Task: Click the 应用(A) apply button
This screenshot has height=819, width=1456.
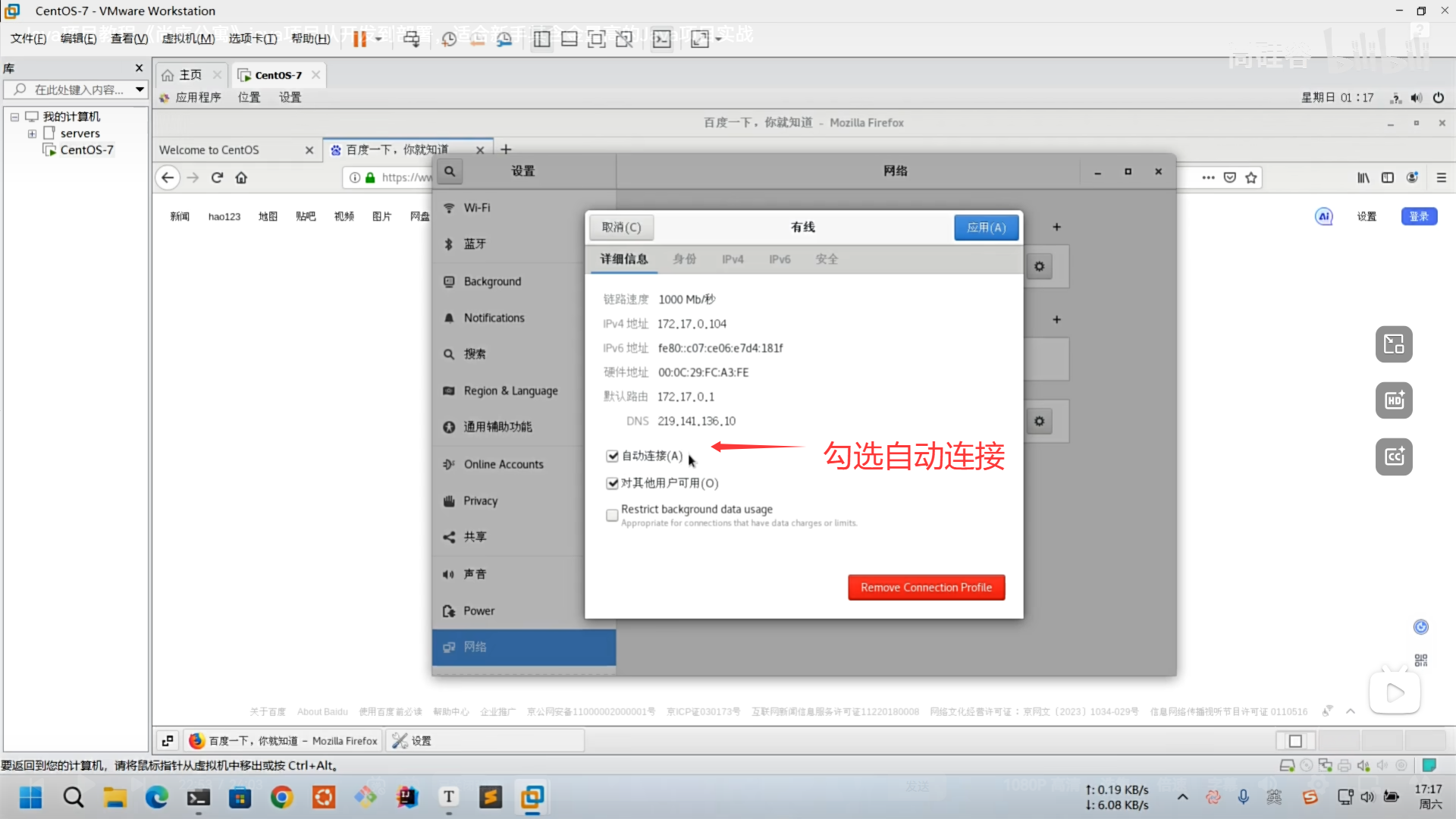Action: click(986, 227)
